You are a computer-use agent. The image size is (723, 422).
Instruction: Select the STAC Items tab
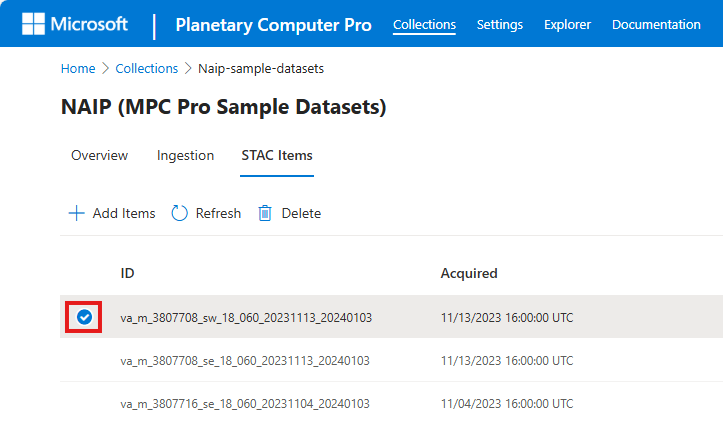pos(277,156)
